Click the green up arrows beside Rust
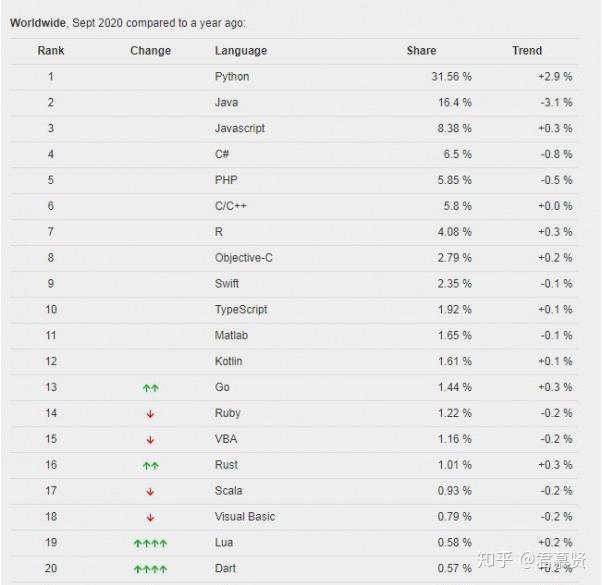Viewport: 602px width, 585px height. pos(150,465)
